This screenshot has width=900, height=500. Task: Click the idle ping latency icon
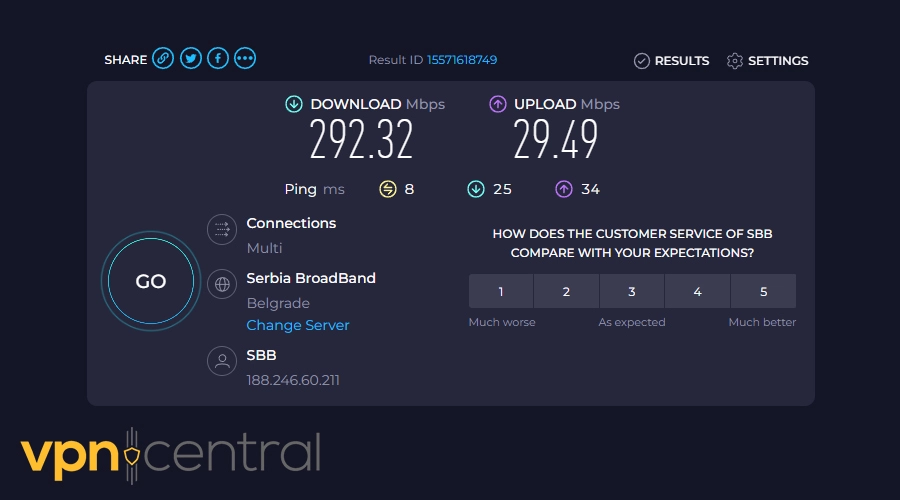tap(388, 189)
